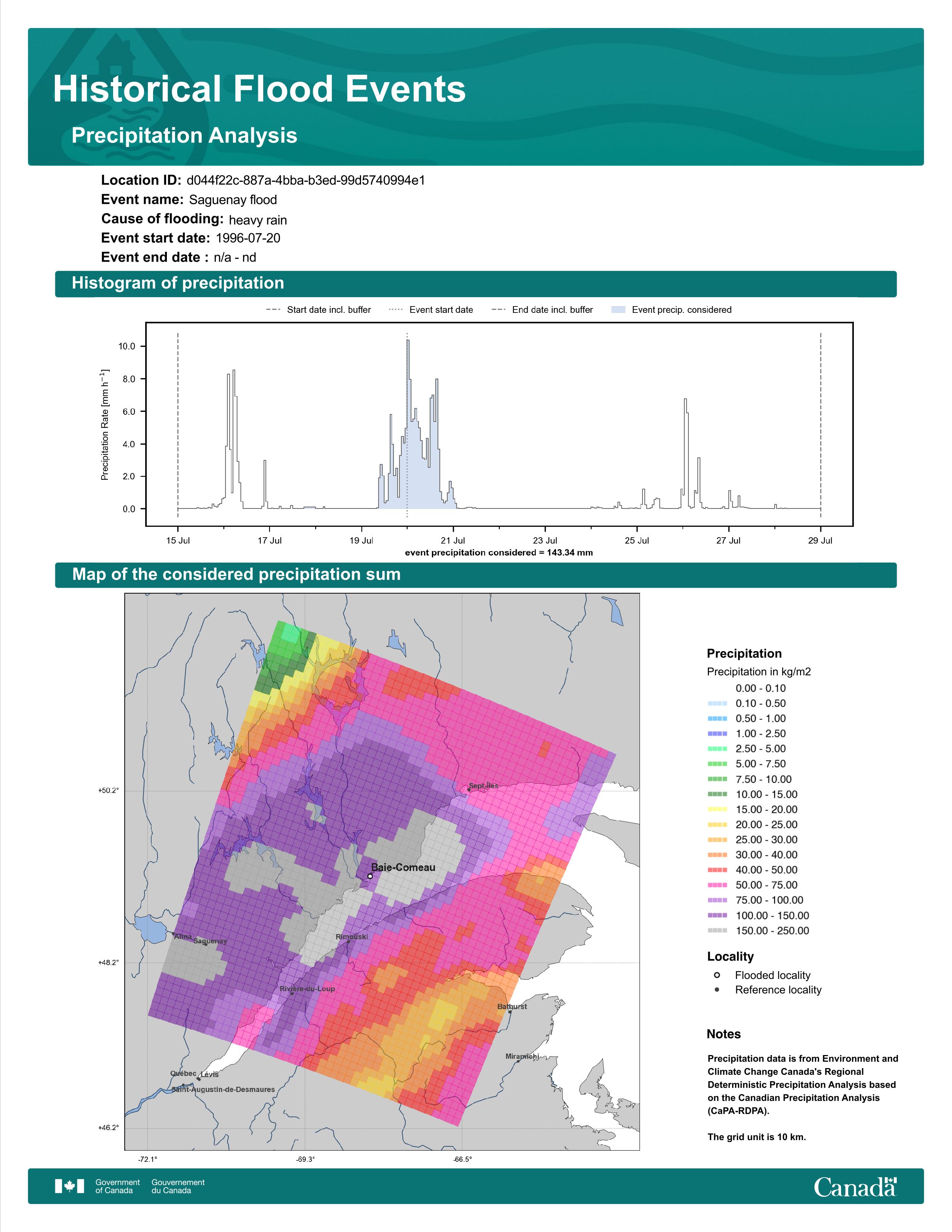Screen dimensions: 952x1232
Task: Click the Government of Canada text
Action: [x=117, y=1186]
